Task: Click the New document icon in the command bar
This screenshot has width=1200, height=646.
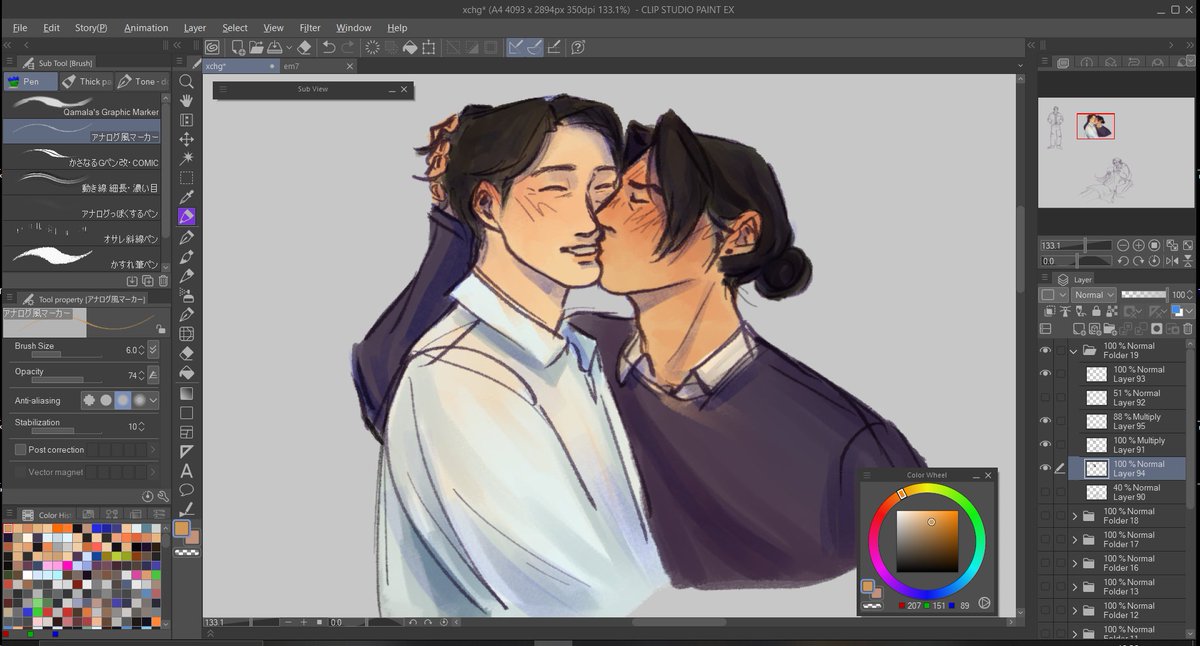Action: pos(238,47)
